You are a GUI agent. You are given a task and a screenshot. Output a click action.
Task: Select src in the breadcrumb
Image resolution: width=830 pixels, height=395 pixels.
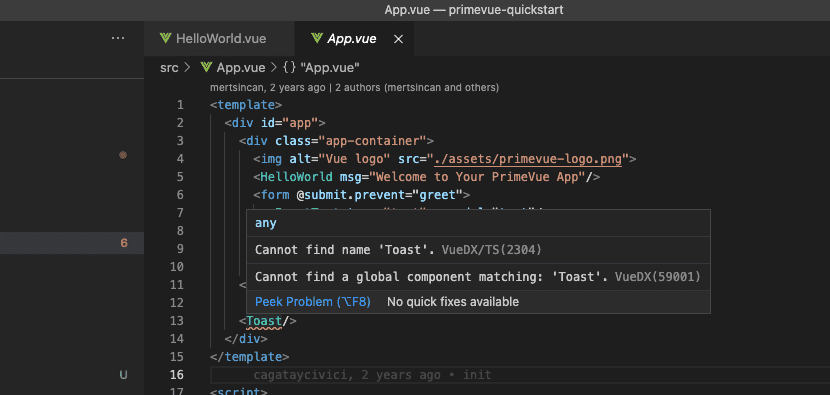click(x=169, y=68)
